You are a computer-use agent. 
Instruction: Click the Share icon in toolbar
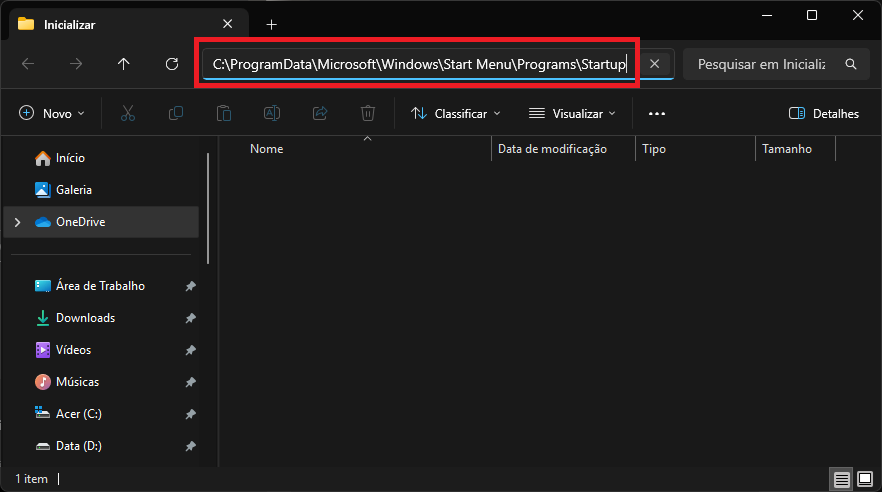[x=320, y=114]
